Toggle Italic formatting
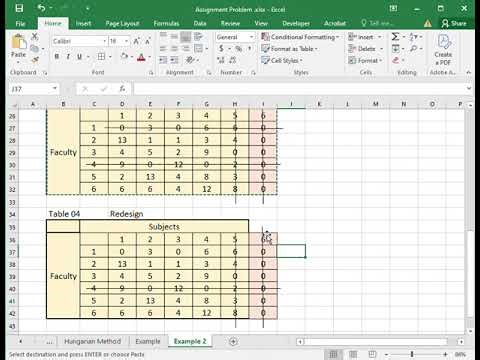 [68, 57]
